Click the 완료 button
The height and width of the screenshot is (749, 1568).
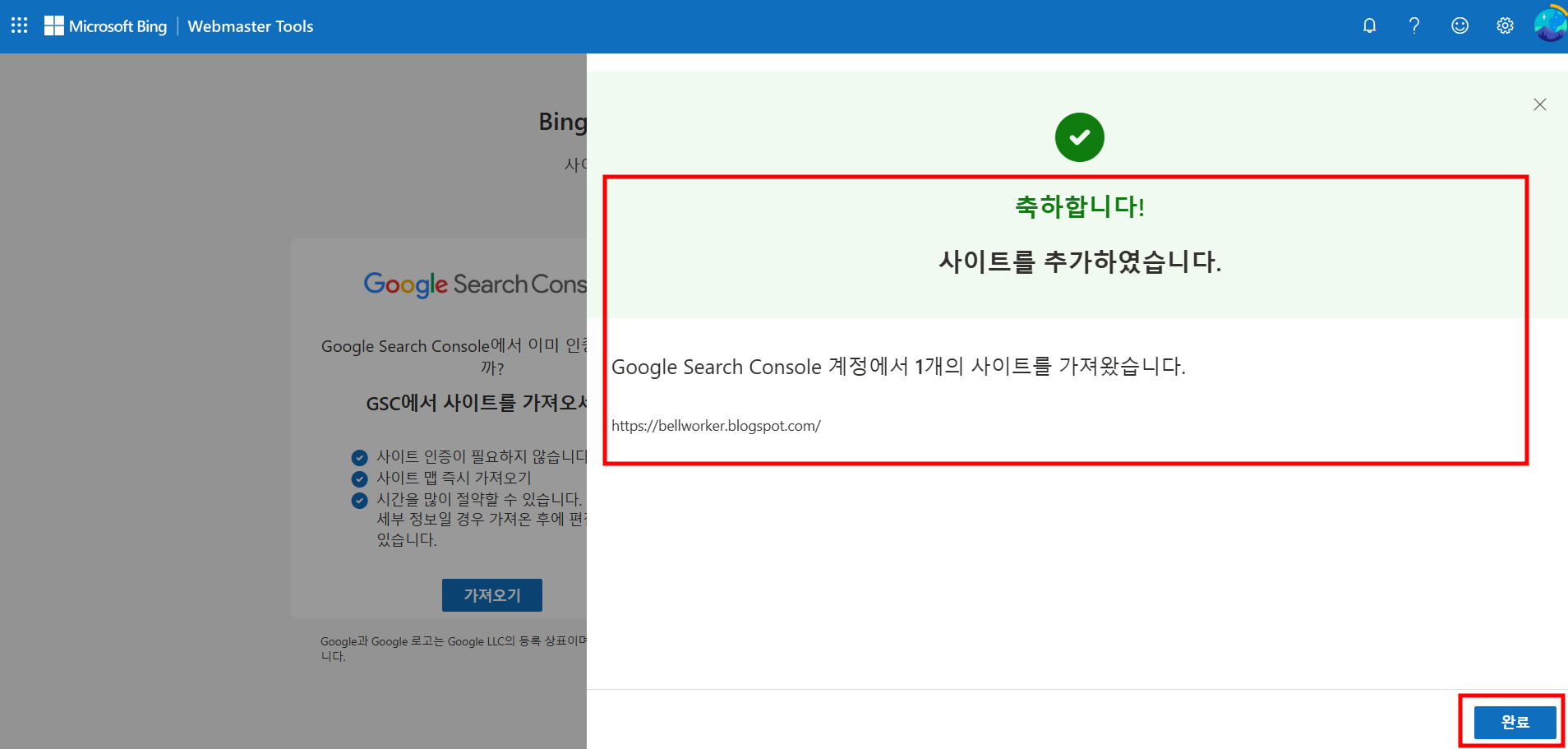pyautogui.click(x=1515, y=722)
